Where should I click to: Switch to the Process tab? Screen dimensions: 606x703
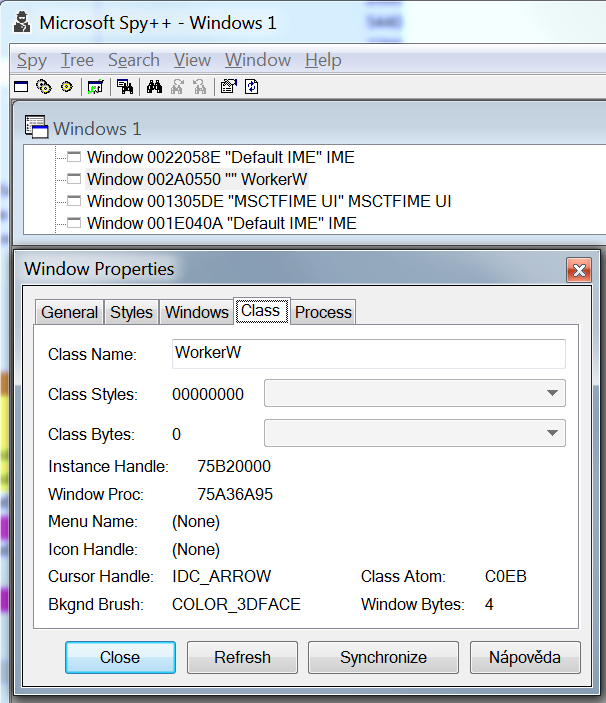tap(323, 312)
